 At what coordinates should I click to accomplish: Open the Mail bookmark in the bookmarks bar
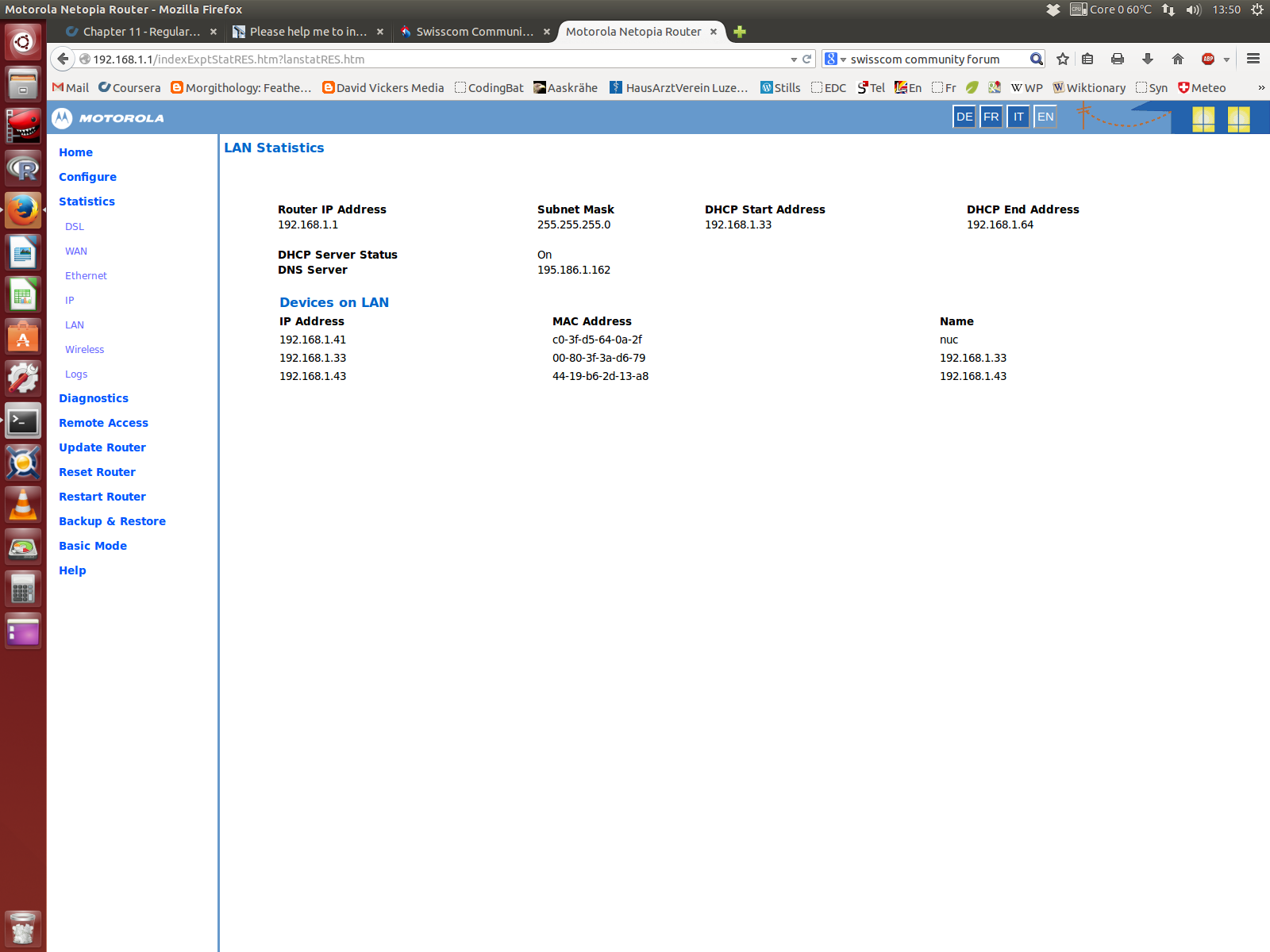point(70,87)
